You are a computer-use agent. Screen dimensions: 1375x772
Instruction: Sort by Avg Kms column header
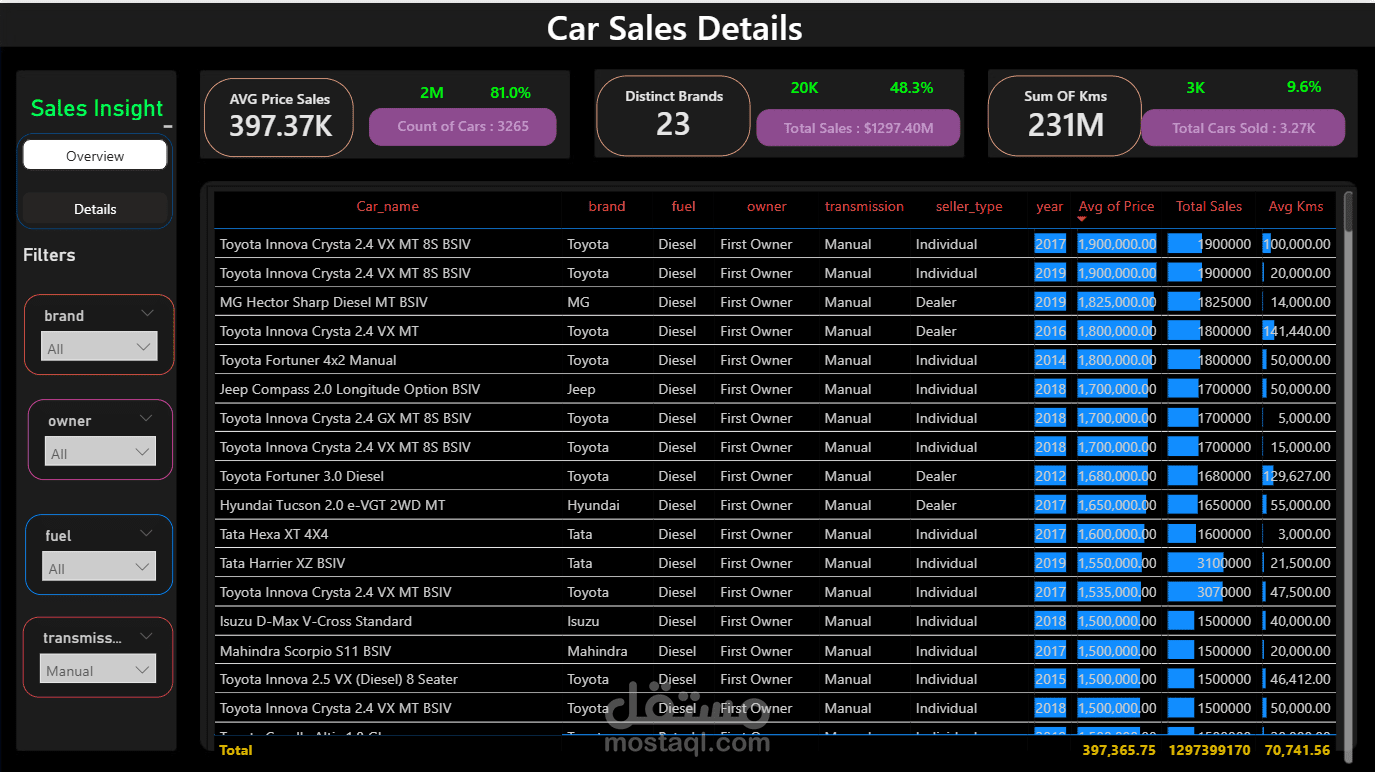pos(1296,206)
